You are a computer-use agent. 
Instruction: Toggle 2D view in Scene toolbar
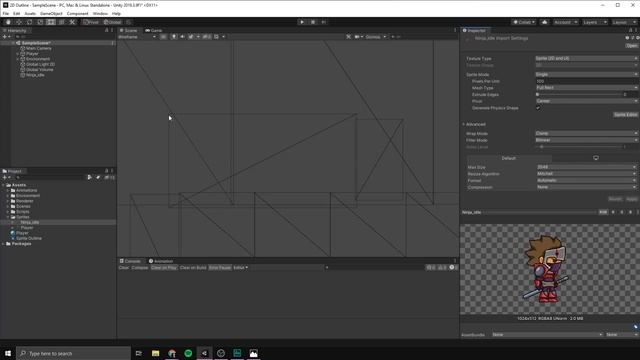click(x=163, y=37)
